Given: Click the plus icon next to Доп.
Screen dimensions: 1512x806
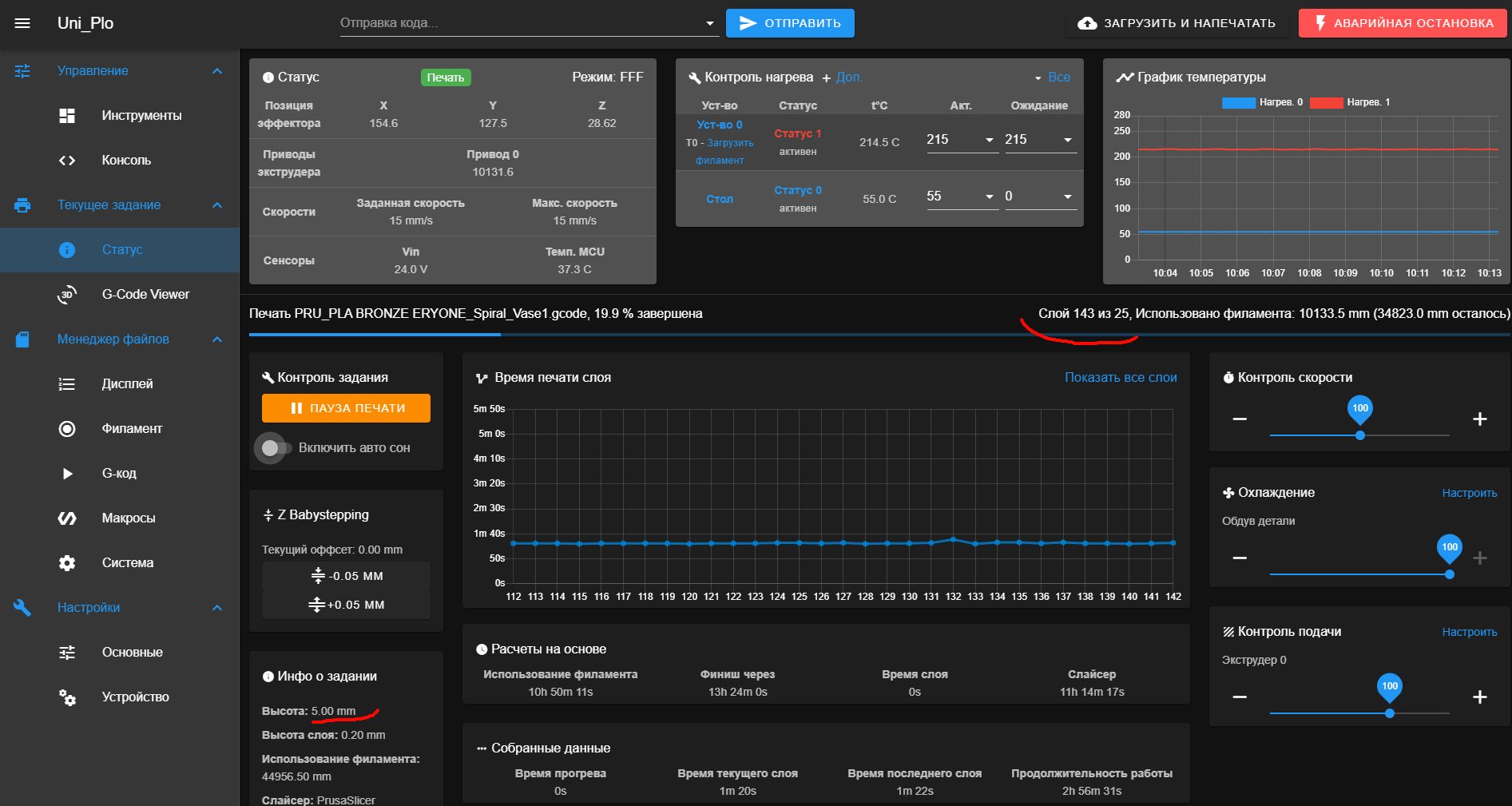Looking at the screenshot, I should 827,78.
